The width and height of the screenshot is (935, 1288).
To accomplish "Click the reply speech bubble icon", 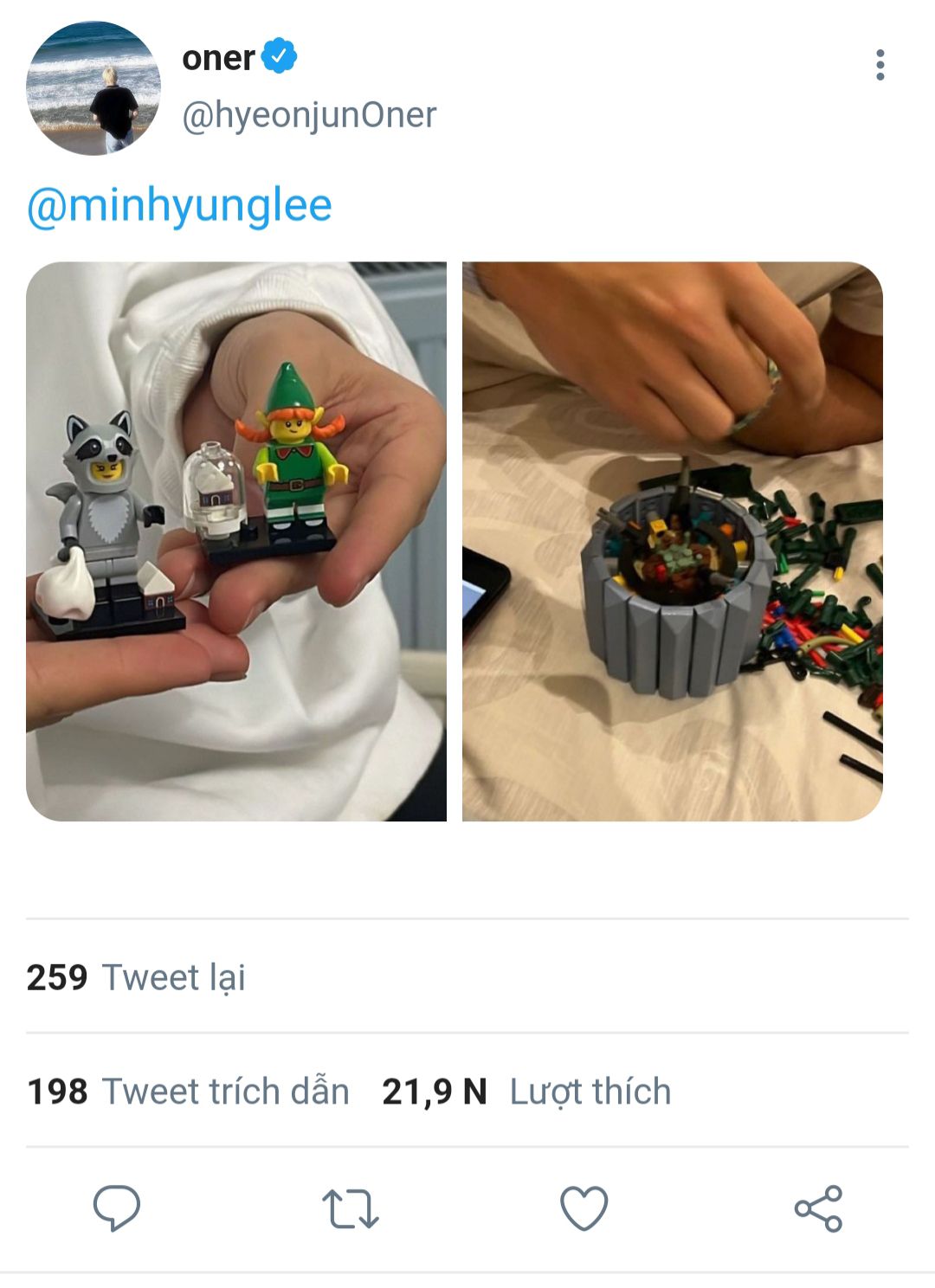I will point(117,1207).
